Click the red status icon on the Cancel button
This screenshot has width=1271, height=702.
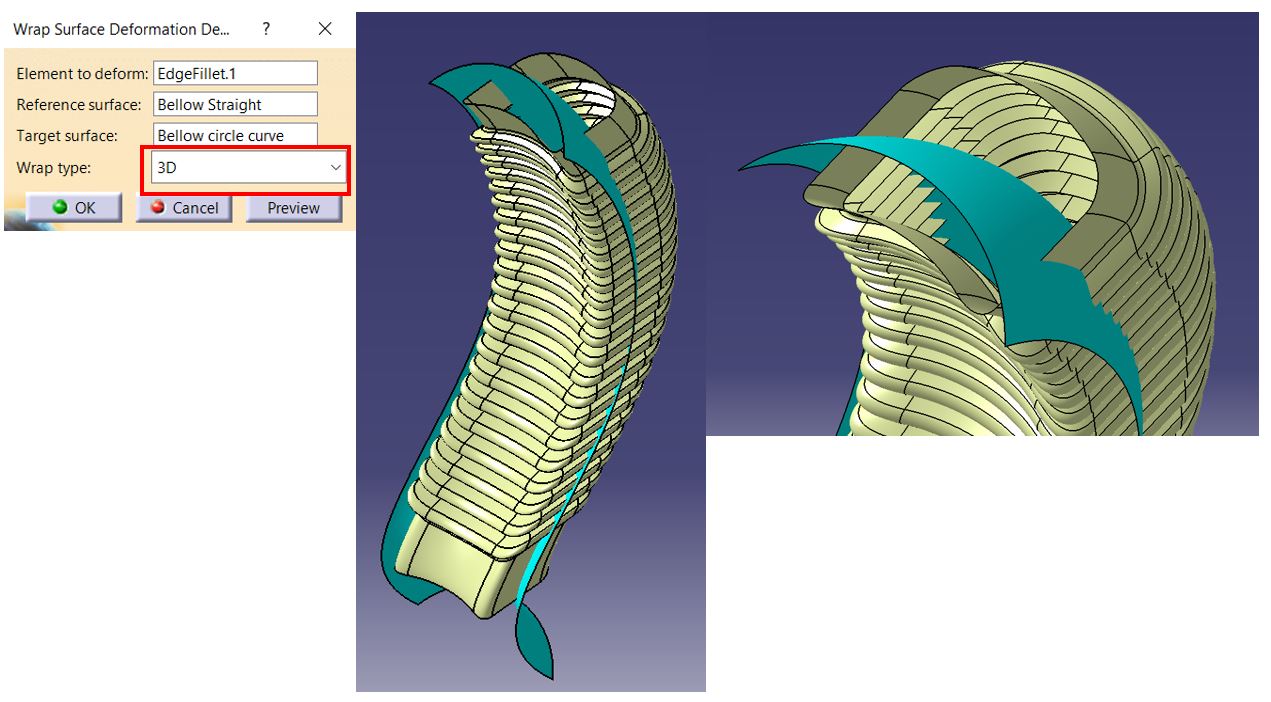(156, 208)
